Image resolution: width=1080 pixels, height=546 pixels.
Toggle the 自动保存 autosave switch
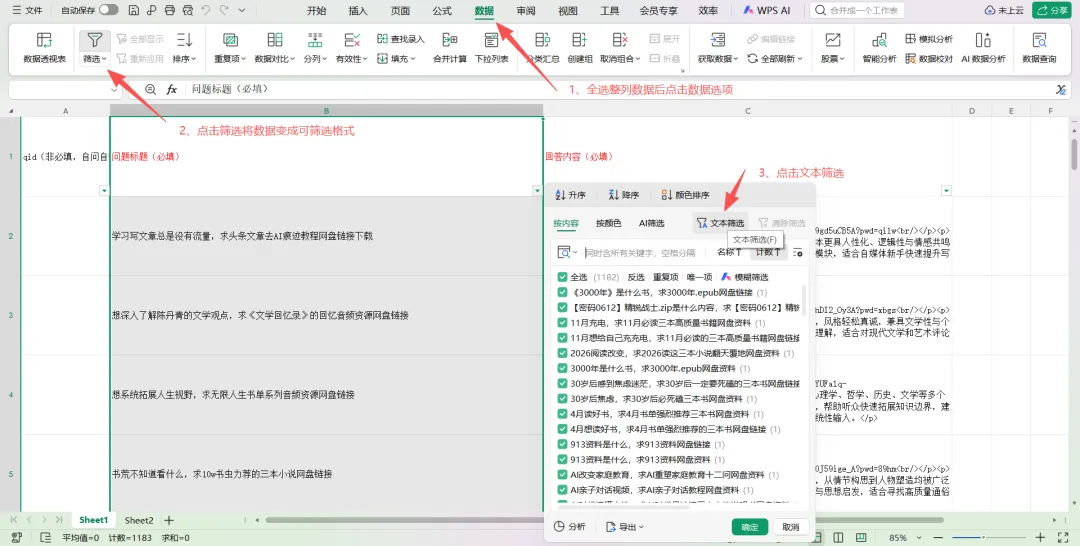pyautogui.click(x=108, y=10)
